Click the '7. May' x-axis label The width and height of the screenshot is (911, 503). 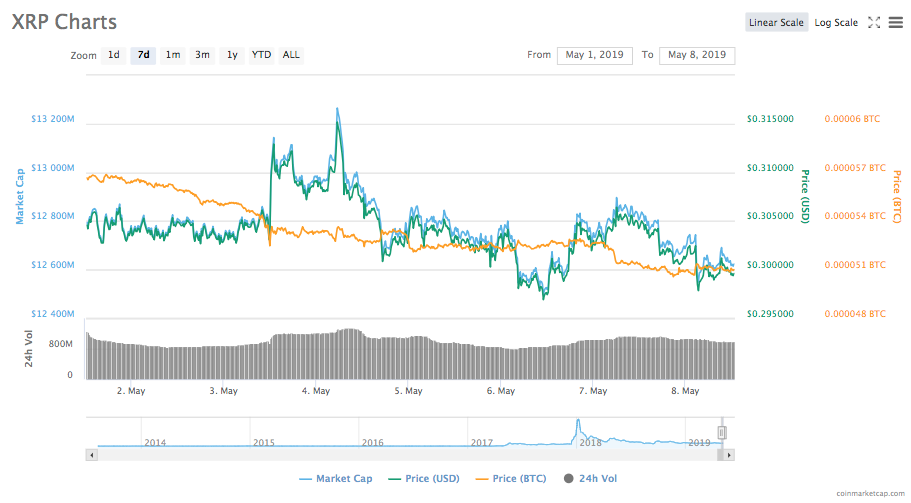click(x=593, y=391)
